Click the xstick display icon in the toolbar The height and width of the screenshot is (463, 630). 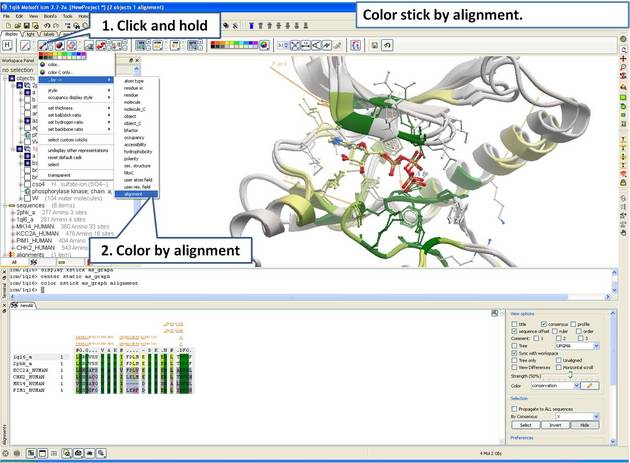point(44,45)
